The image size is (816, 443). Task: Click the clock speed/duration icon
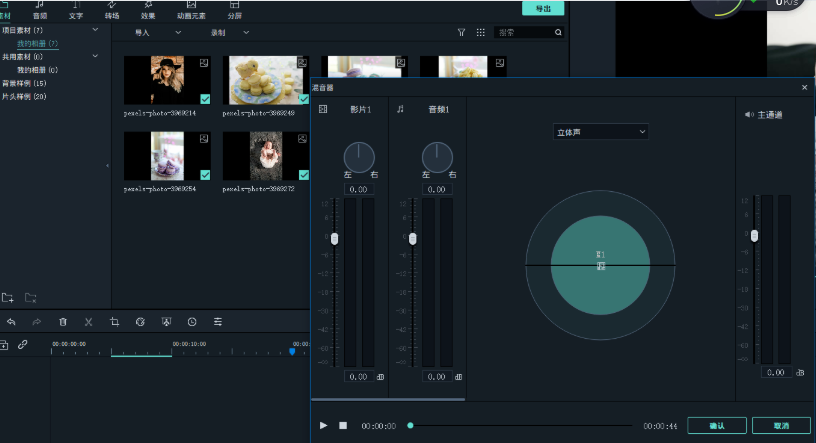click(192, 322)
